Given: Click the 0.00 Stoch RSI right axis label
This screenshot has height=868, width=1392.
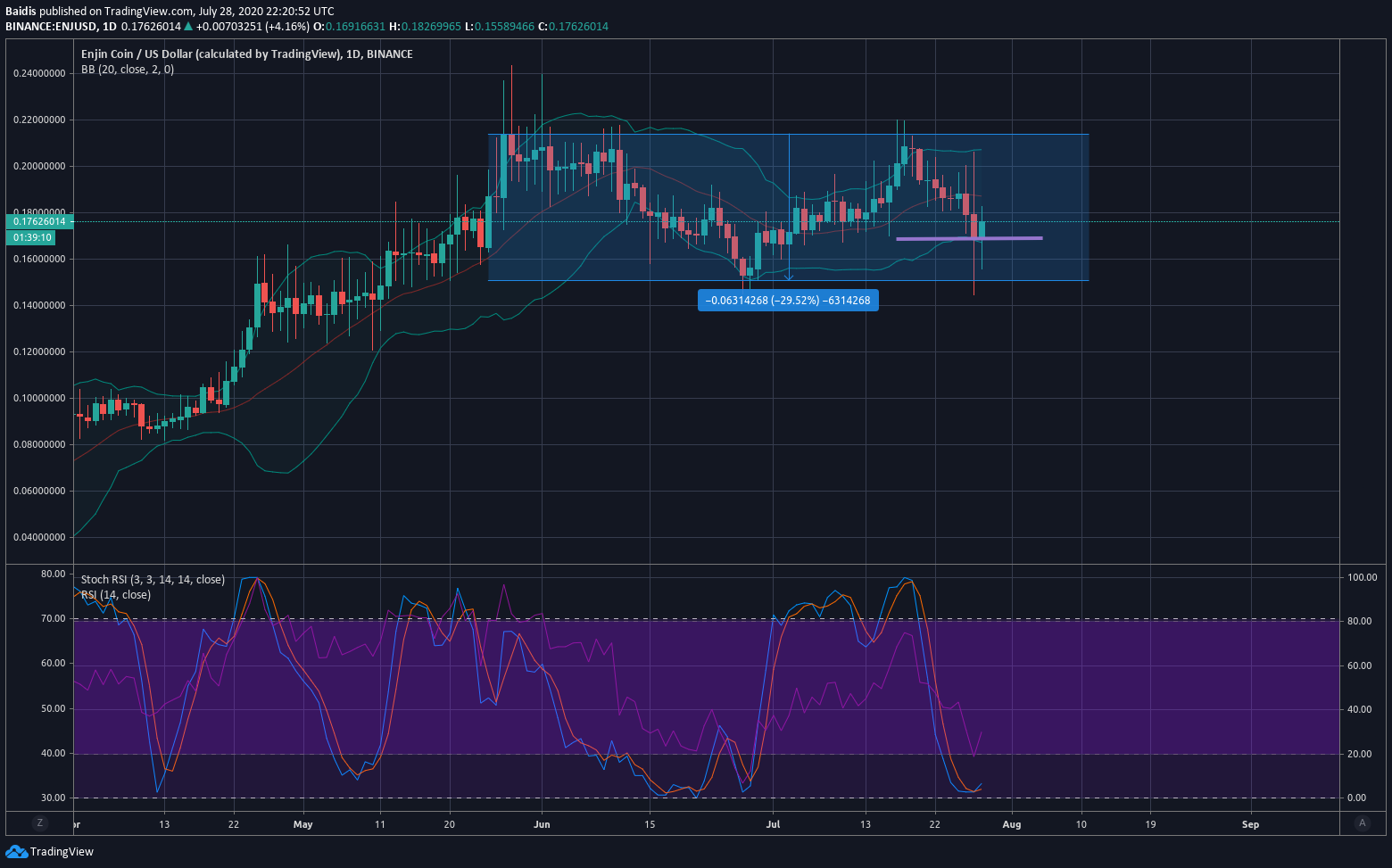Looking at the screenshot, I should tap(1356, 798).
